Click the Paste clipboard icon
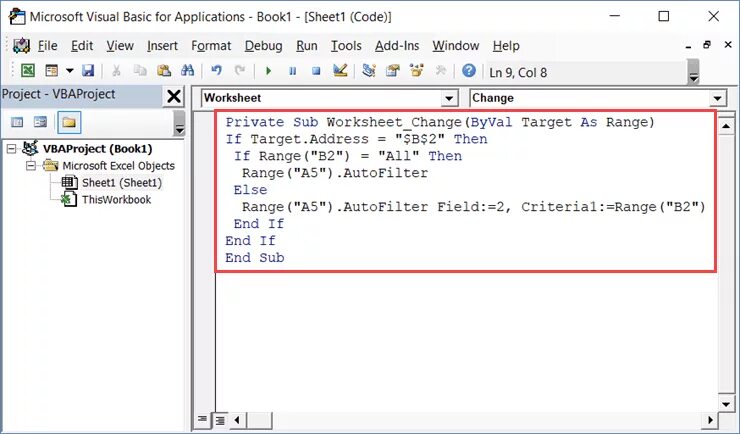The height and width of the screenshot is (434, 740). [164, 71]
